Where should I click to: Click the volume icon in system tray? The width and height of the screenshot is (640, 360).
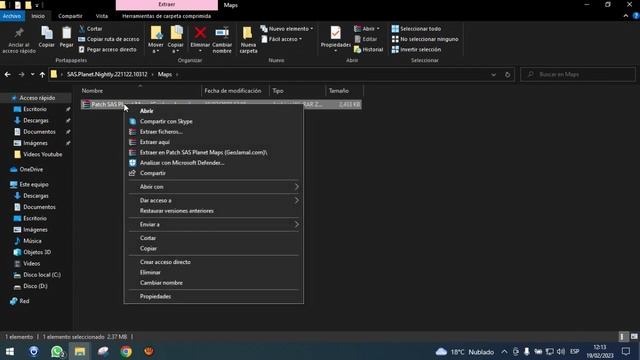561,351
